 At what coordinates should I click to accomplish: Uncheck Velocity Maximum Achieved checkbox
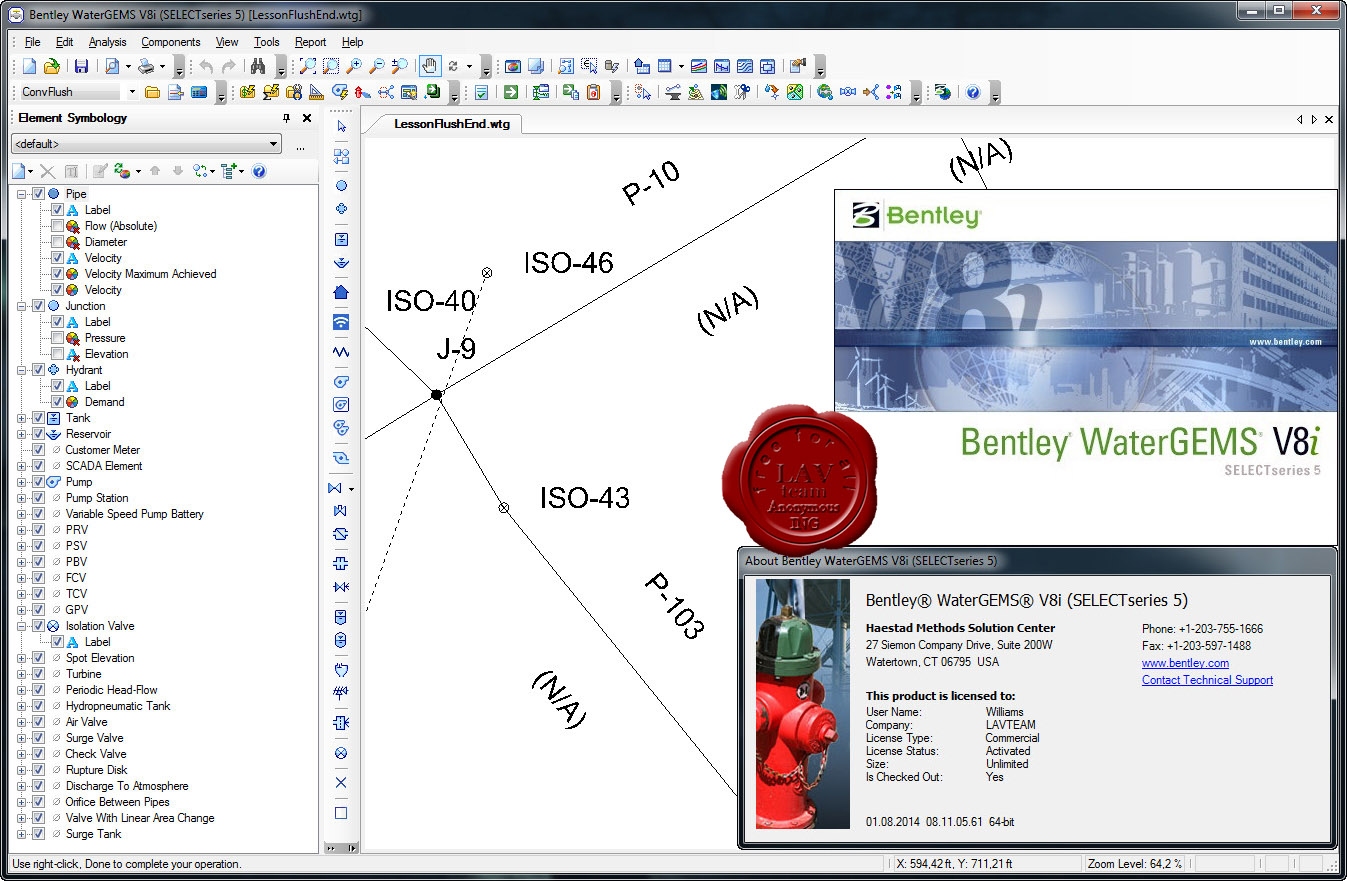57,274
